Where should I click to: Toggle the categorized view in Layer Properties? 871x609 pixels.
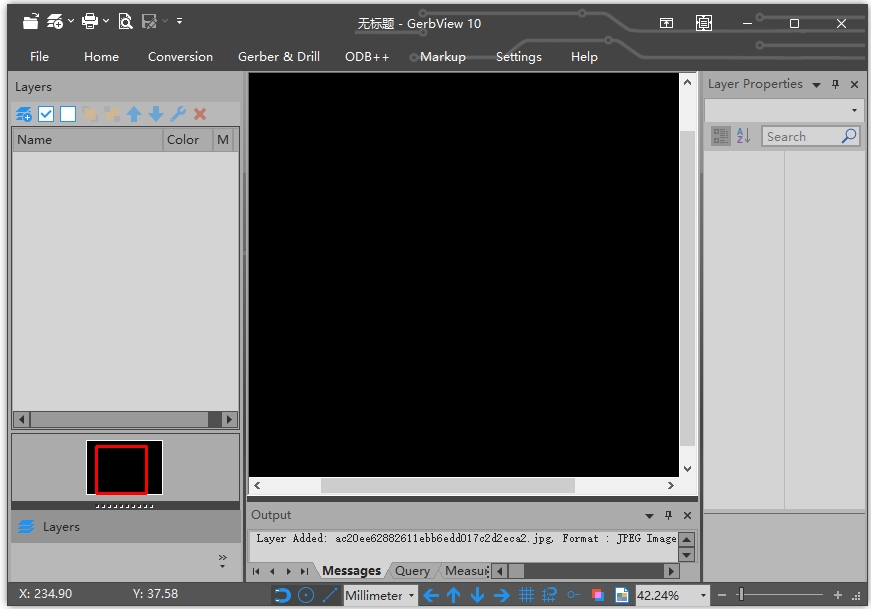[x=720, y=136]
